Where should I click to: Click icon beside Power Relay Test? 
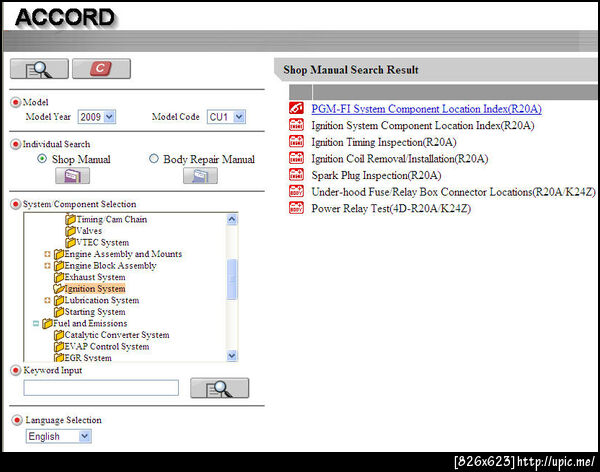click(x=296, y=208)
